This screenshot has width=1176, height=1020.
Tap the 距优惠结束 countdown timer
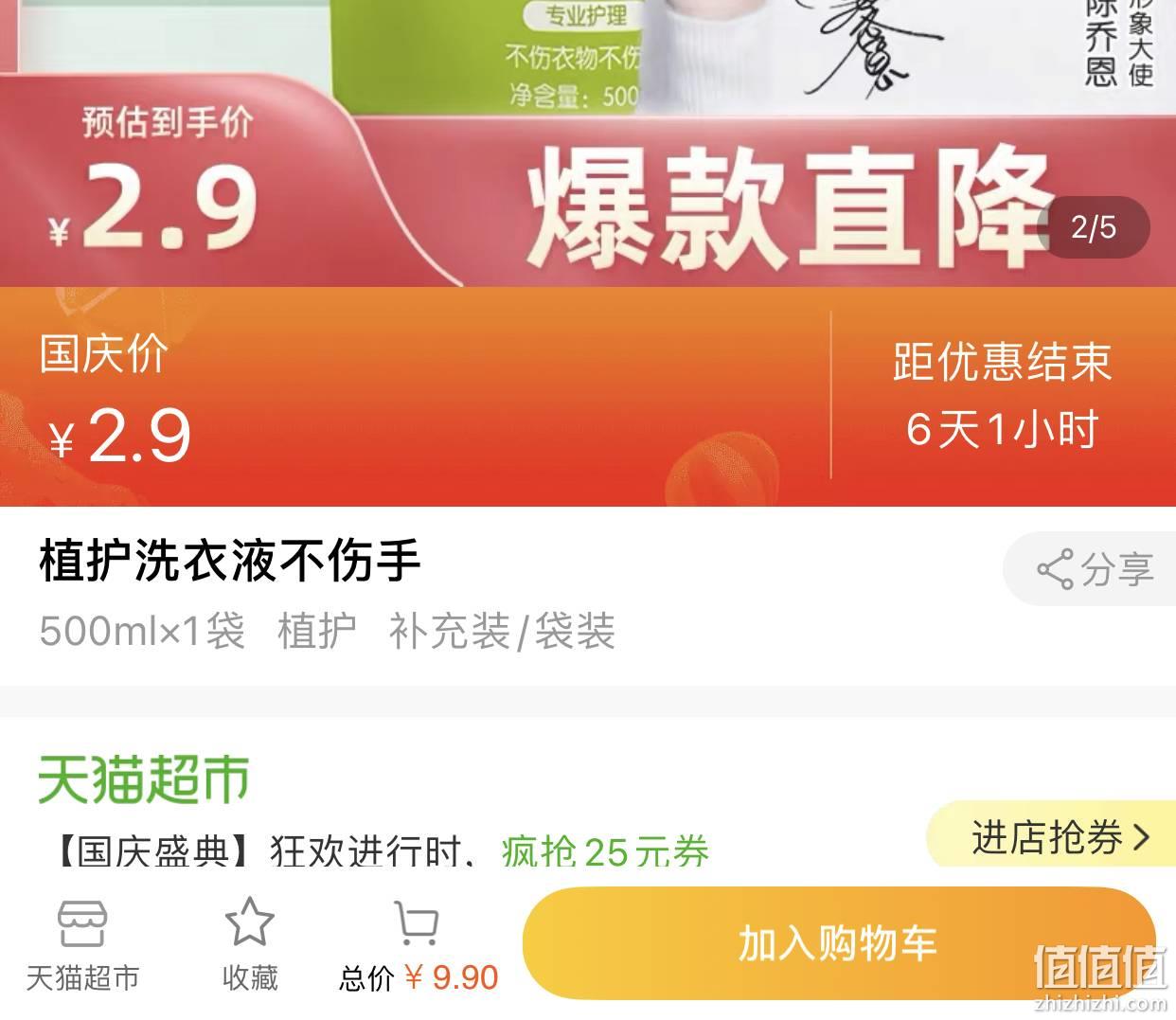click(x=1002, y=395)
